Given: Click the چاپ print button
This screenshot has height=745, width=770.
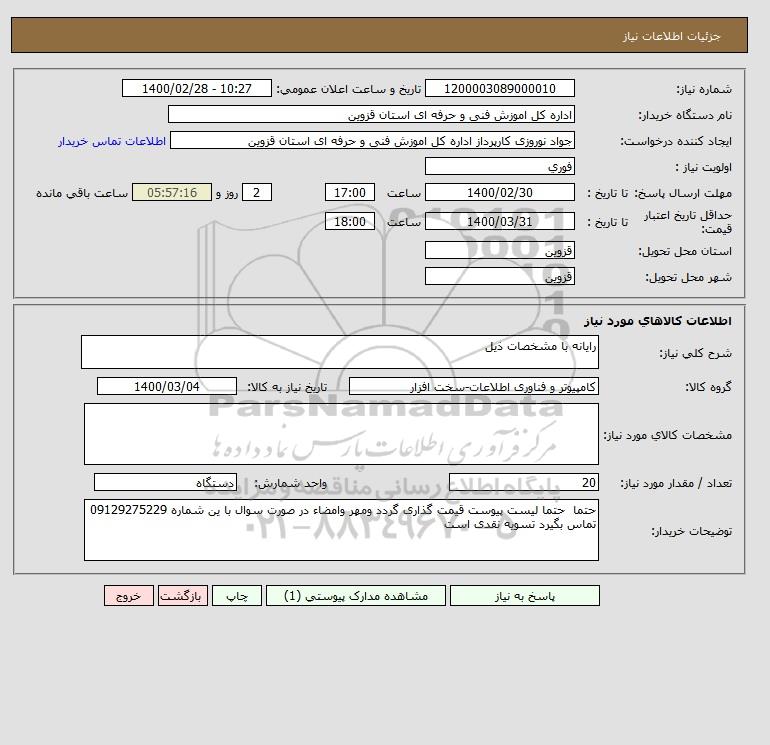Looking at the screenshot, I should point(237,596).
